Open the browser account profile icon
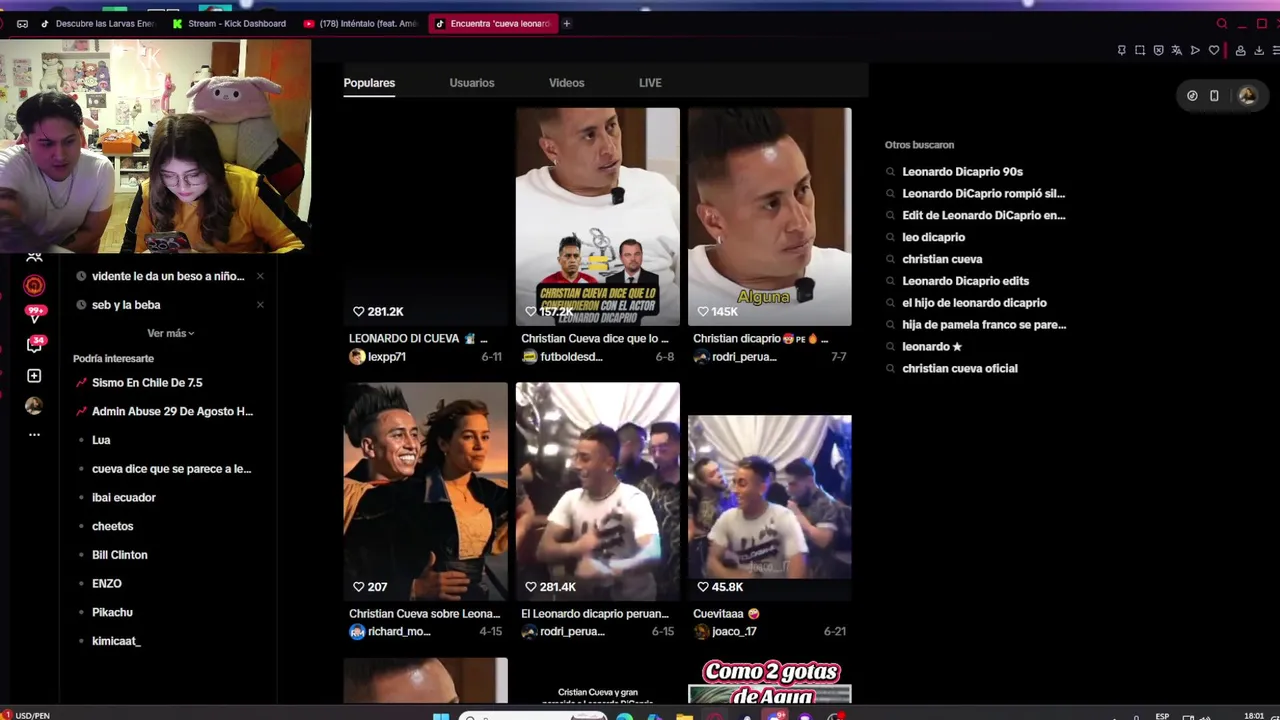1280x720 pixels. point(1240,50)
